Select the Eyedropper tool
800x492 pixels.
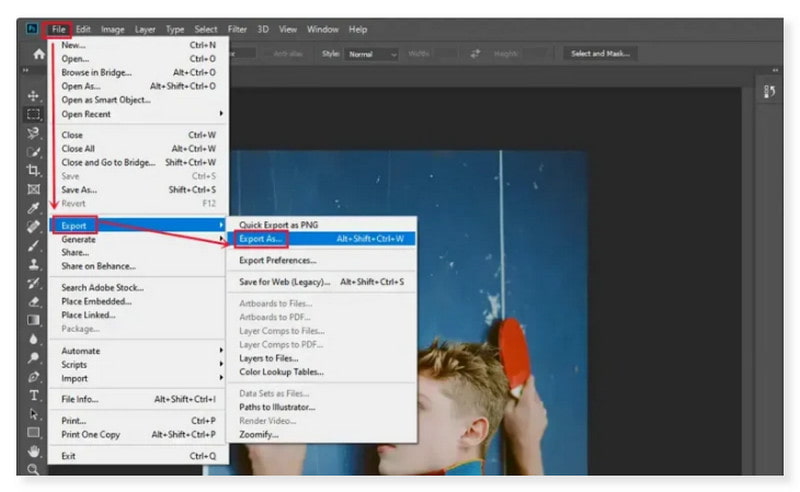tap(34, 208)
